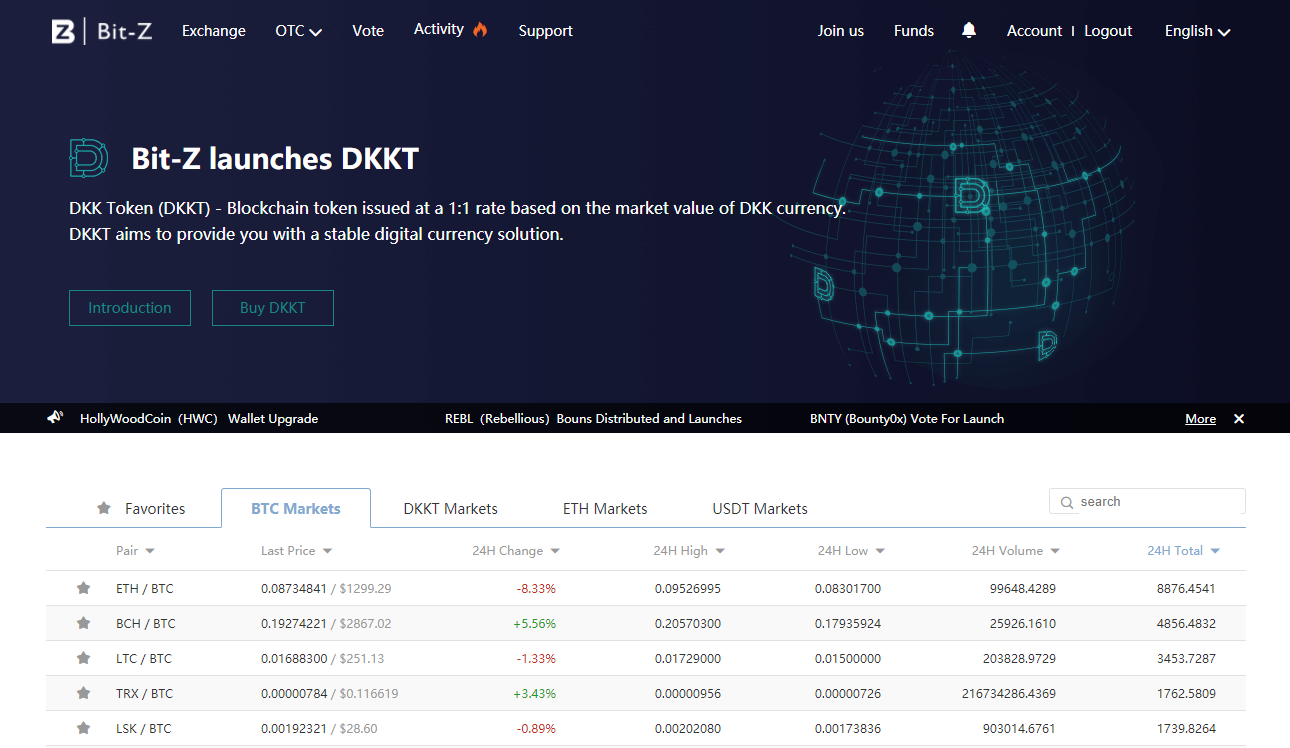Click last price 0.01688300
This screenshot has width=1290, height=748.
tap(294, 658)
